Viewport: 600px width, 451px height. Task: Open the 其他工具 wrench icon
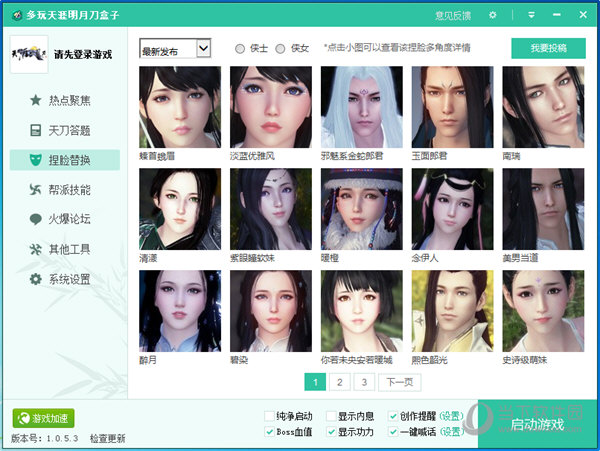(x=36, y=249)
